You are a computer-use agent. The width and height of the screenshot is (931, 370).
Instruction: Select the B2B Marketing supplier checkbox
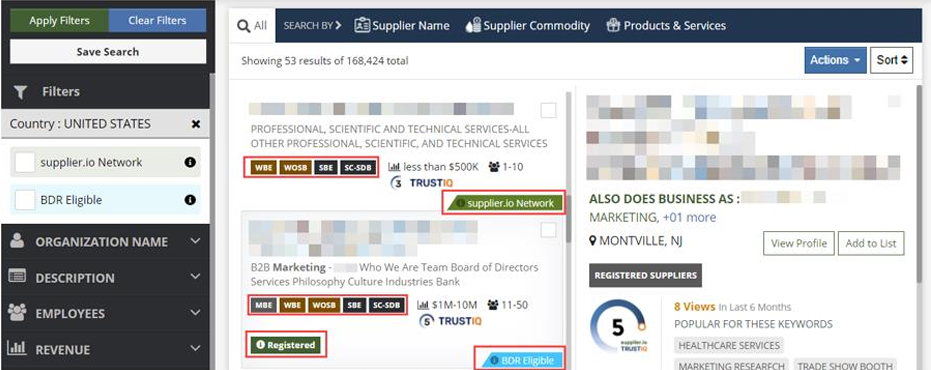tap(548, 230)
